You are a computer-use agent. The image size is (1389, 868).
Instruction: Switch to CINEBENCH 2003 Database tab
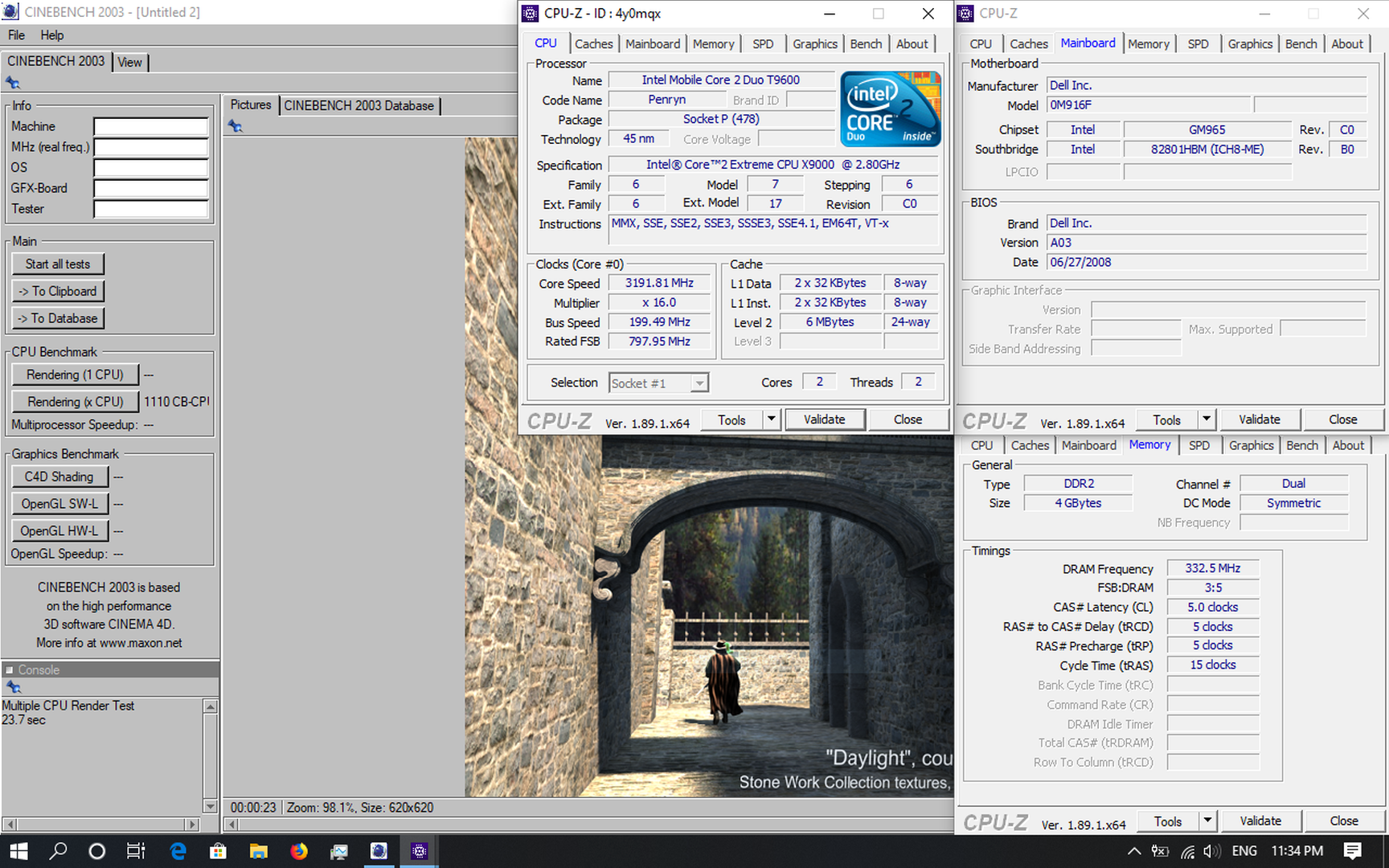pos(359,105)
